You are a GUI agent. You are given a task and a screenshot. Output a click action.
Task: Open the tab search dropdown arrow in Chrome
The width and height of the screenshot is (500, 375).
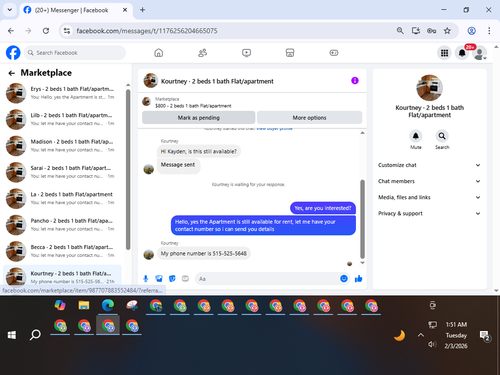pos(10,10)
